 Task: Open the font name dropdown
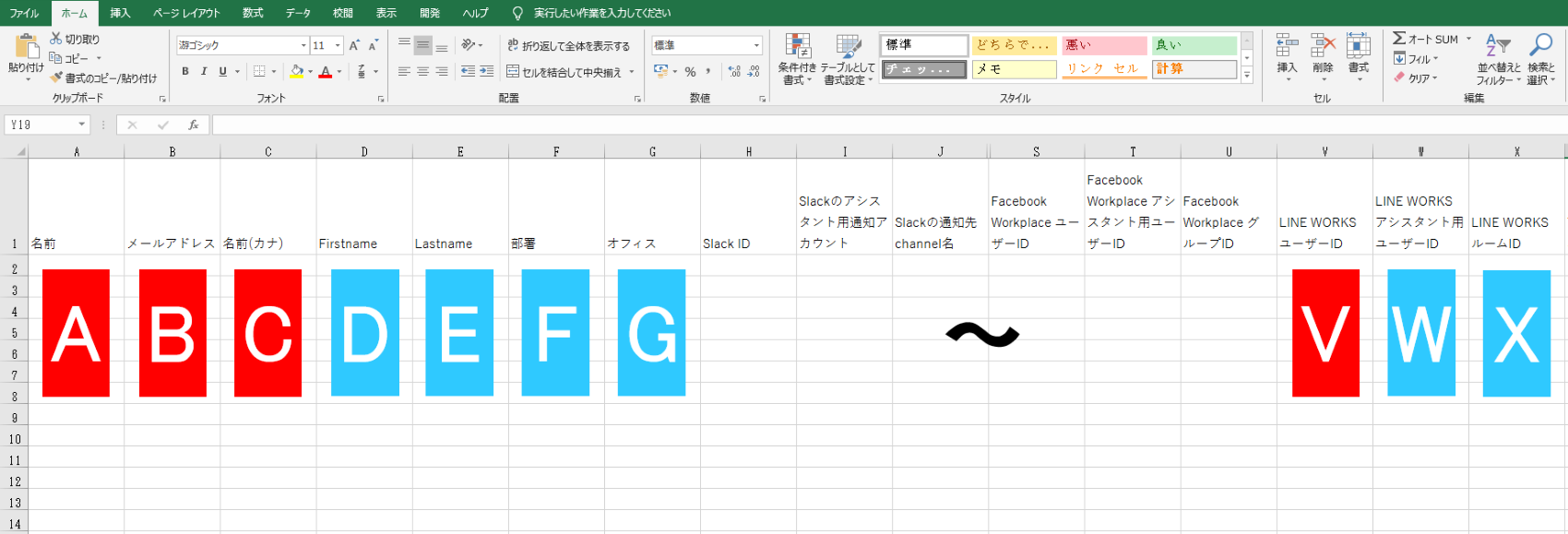303,45
